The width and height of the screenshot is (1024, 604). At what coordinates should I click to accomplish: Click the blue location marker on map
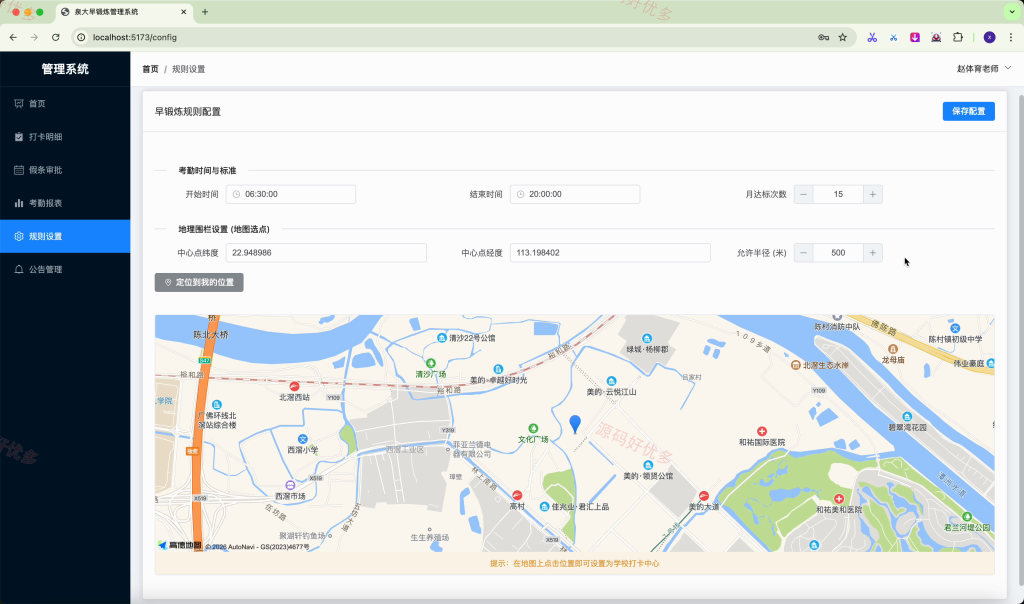pos(575,424)
